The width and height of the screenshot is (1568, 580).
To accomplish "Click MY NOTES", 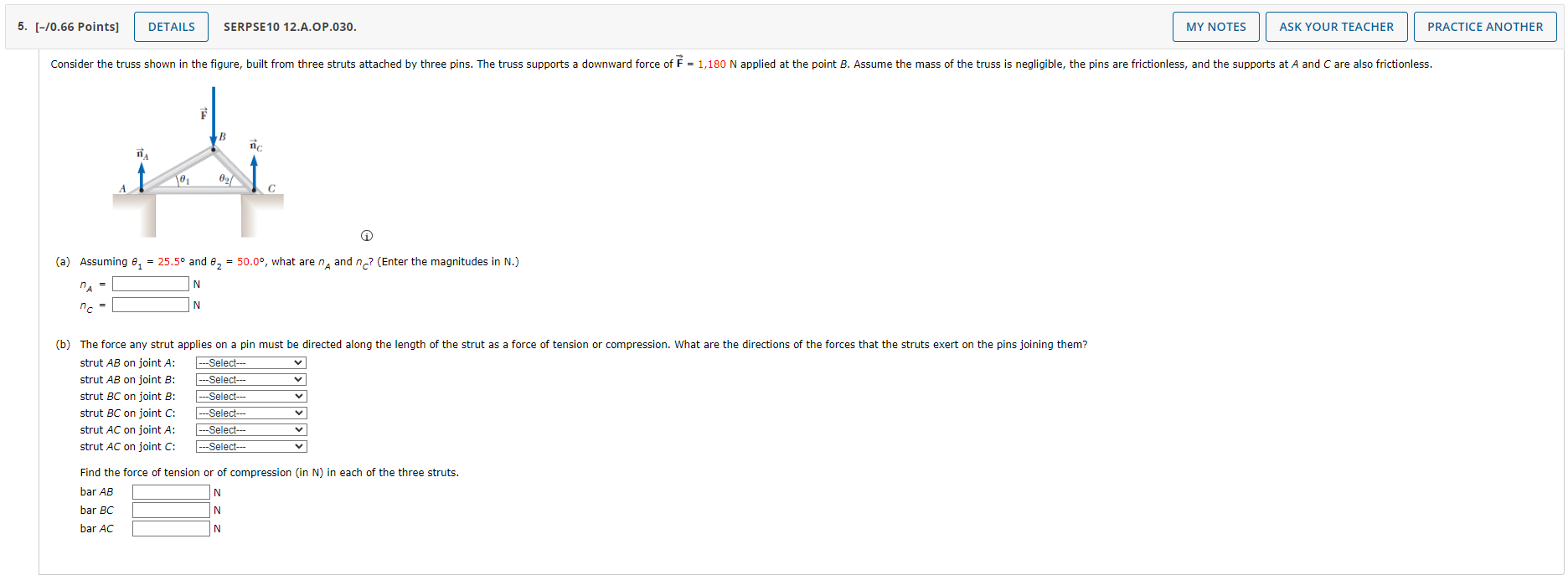I will point(1215,26).
